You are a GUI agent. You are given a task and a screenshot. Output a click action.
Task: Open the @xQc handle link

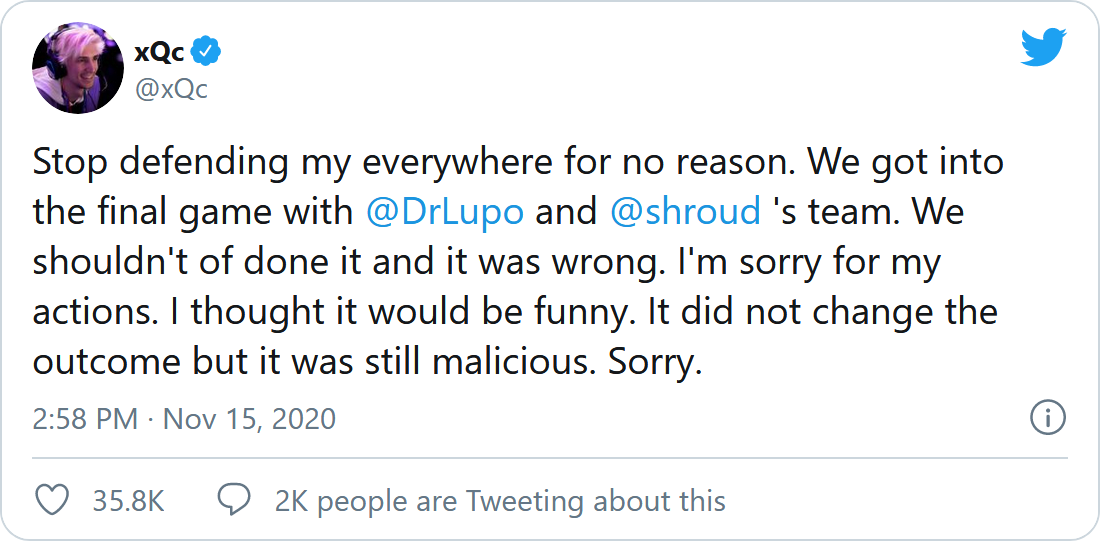(171, 89)
